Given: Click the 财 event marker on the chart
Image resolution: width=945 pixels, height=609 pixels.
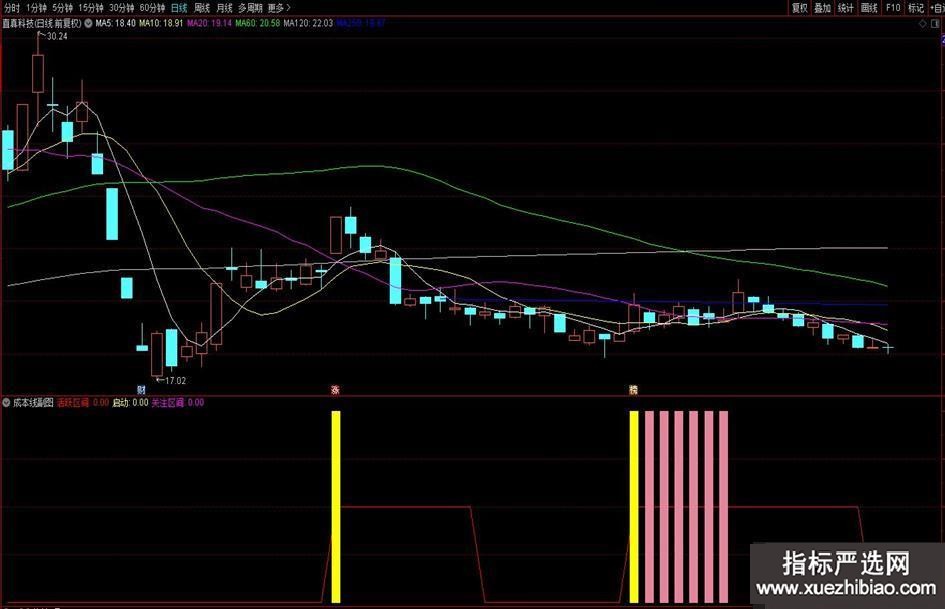Looking at the screenshot, I should (x=141, y=390).
